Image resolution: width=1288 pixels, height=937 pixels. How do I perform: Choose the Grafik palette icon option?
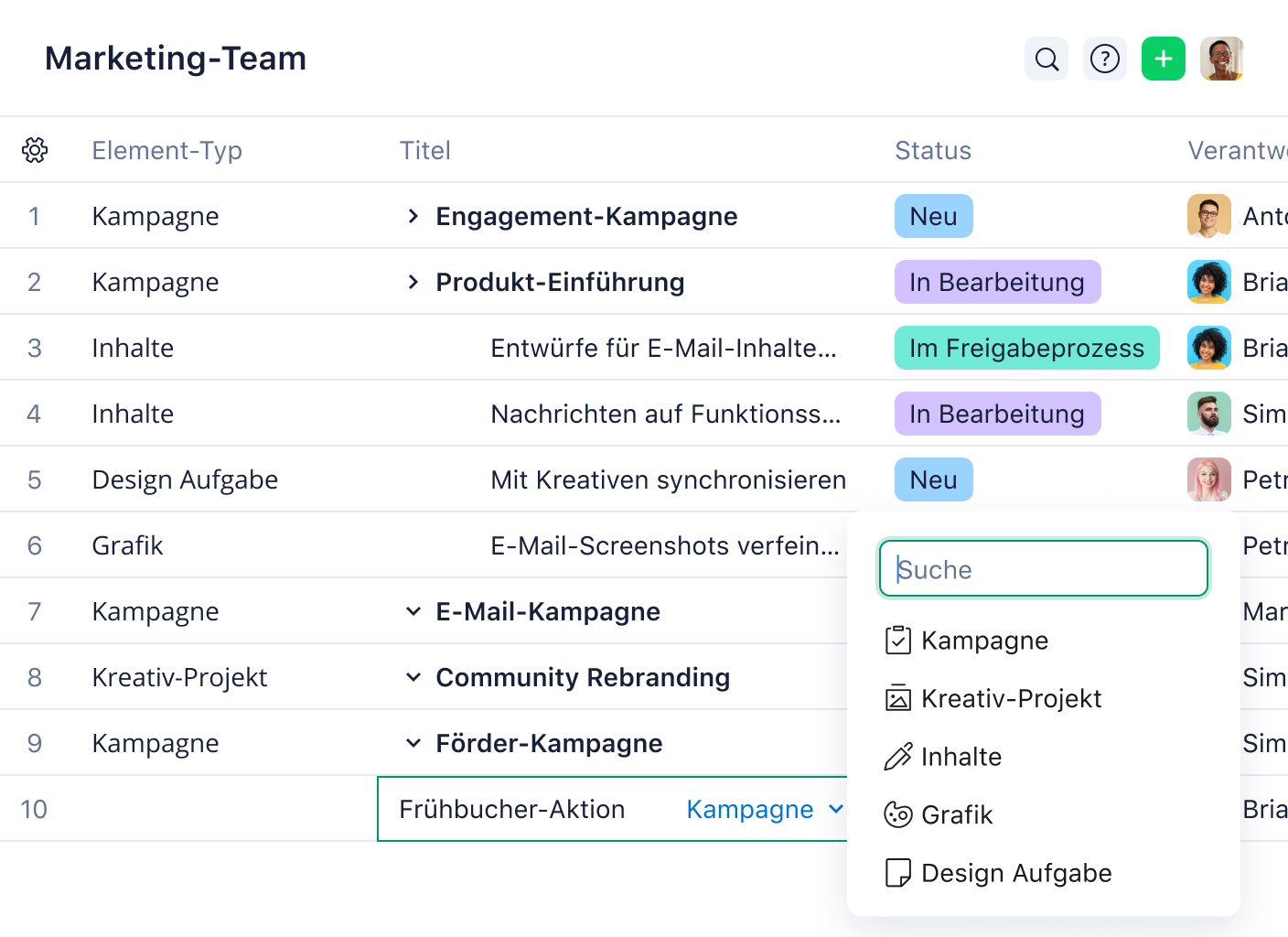coord(898,814)
